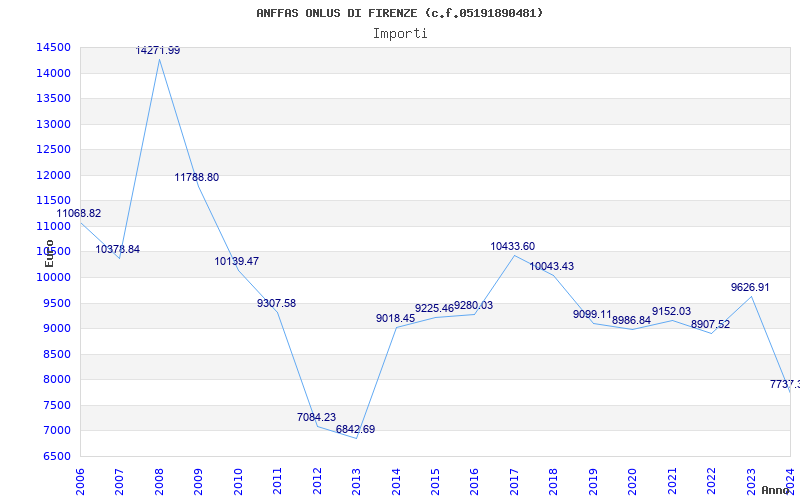Click the 2017 x-axis year label
The image size is (800, 500).
click(x=514, y=481)
